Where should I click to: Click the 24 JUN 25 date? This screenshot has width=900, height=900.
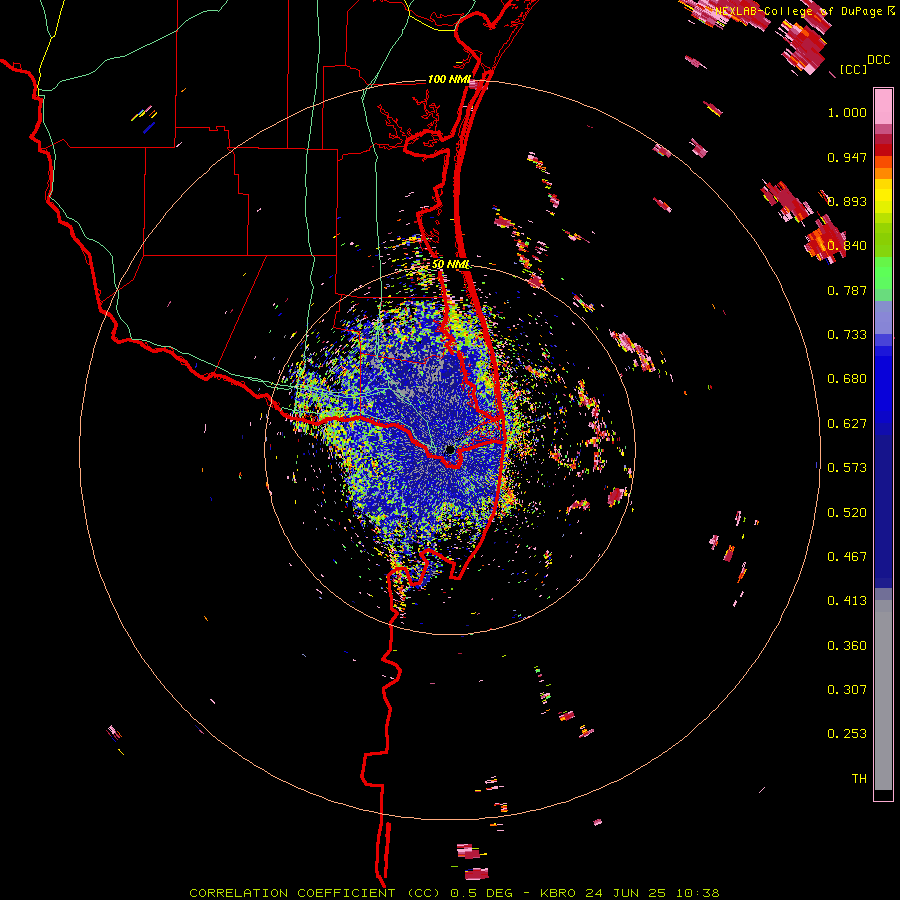(626, 893)
